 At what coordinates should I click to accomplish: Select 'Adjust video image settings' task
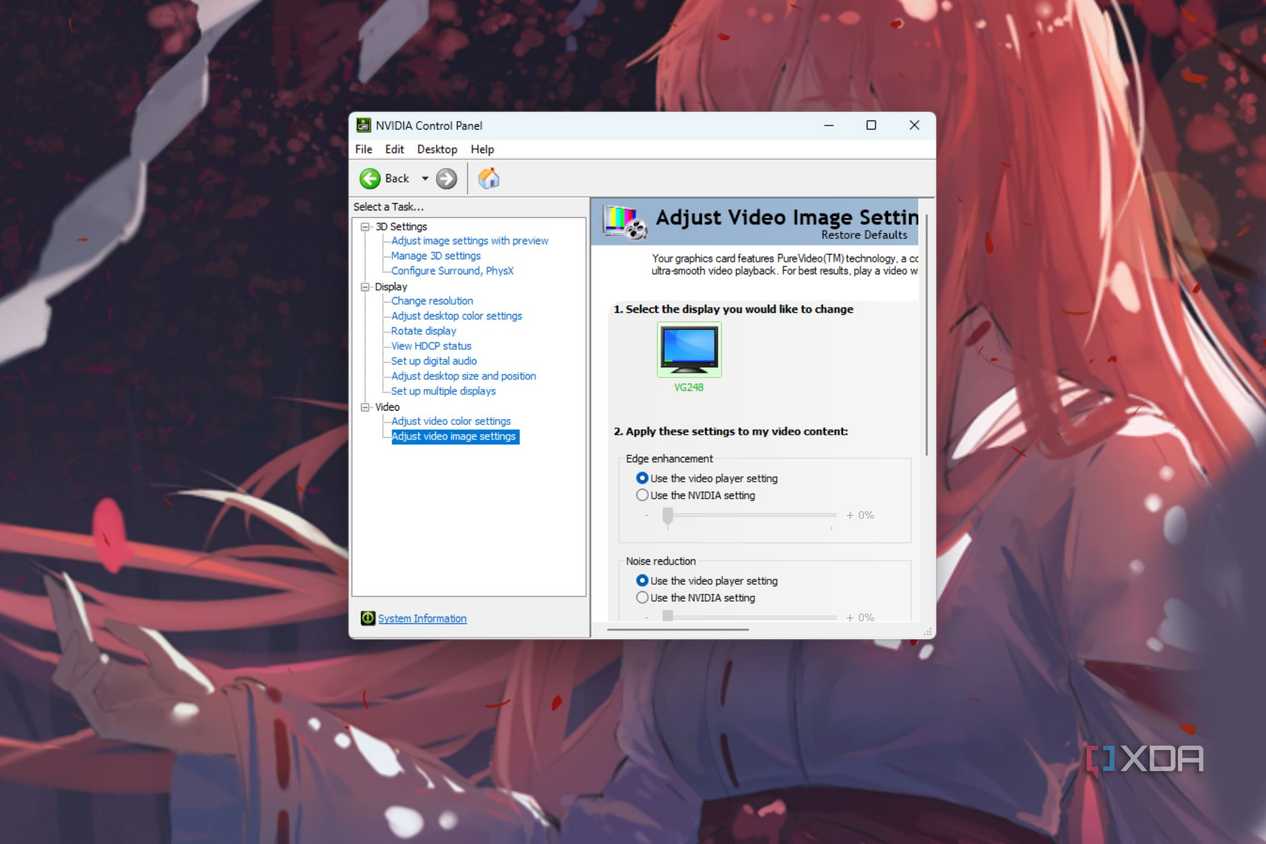(x=454, y=436)
